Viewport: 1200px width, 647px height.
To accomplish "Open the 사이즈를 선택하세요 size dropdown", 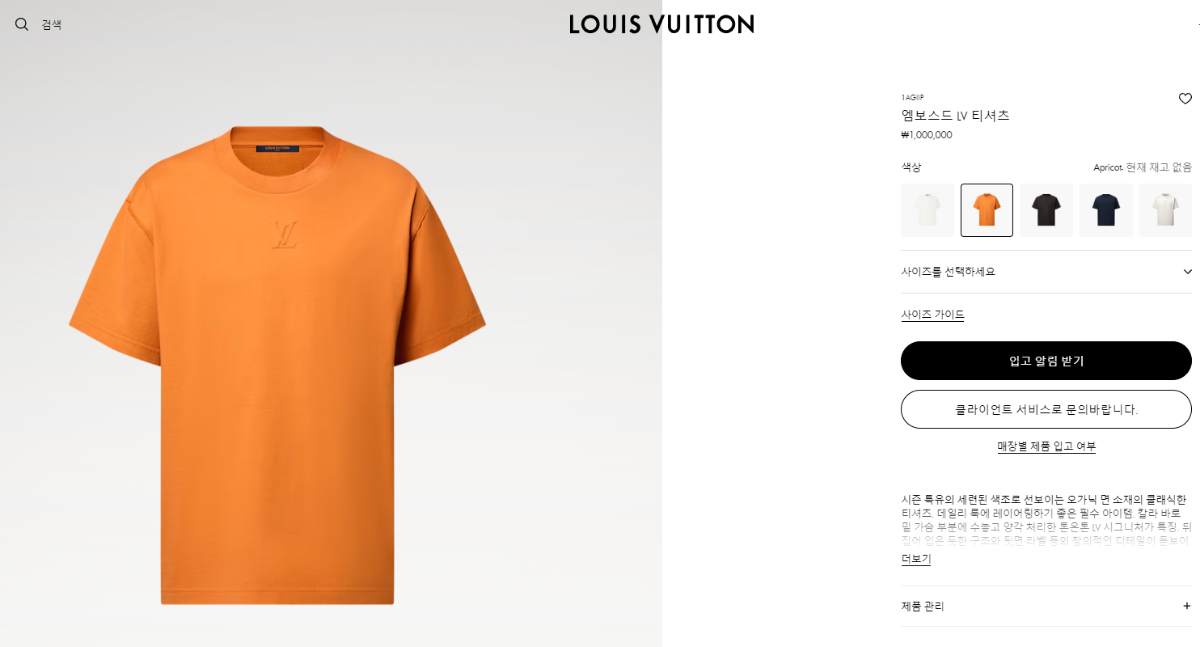I will [x=1046, y=272].
